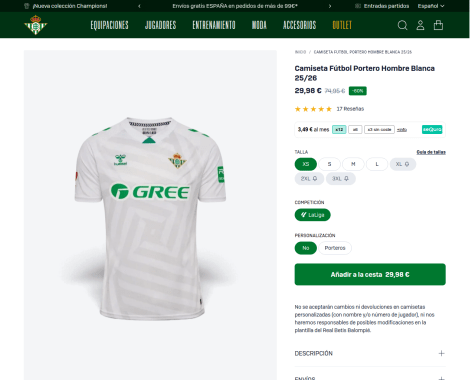Click the Real Betis crest logo
This screenshot has height=380, width=475.
coord(36,25)
